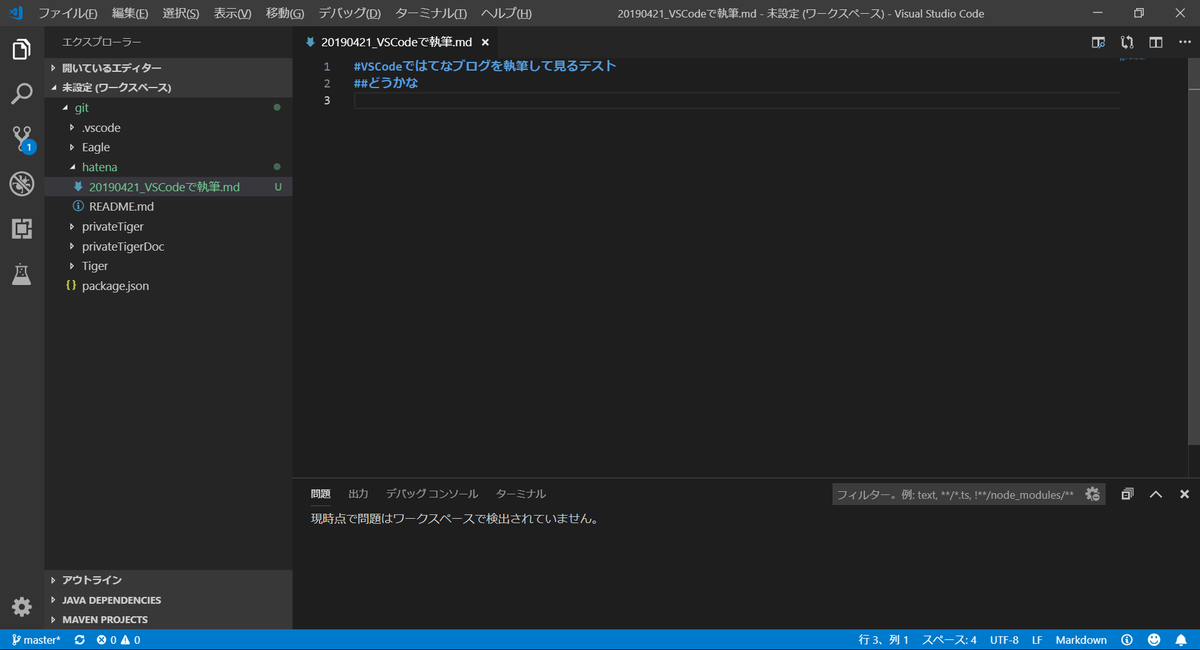This screenshot has width=1200, height=650.
Task: Click the notifications bell in status bar
Action: point(1183,639)
